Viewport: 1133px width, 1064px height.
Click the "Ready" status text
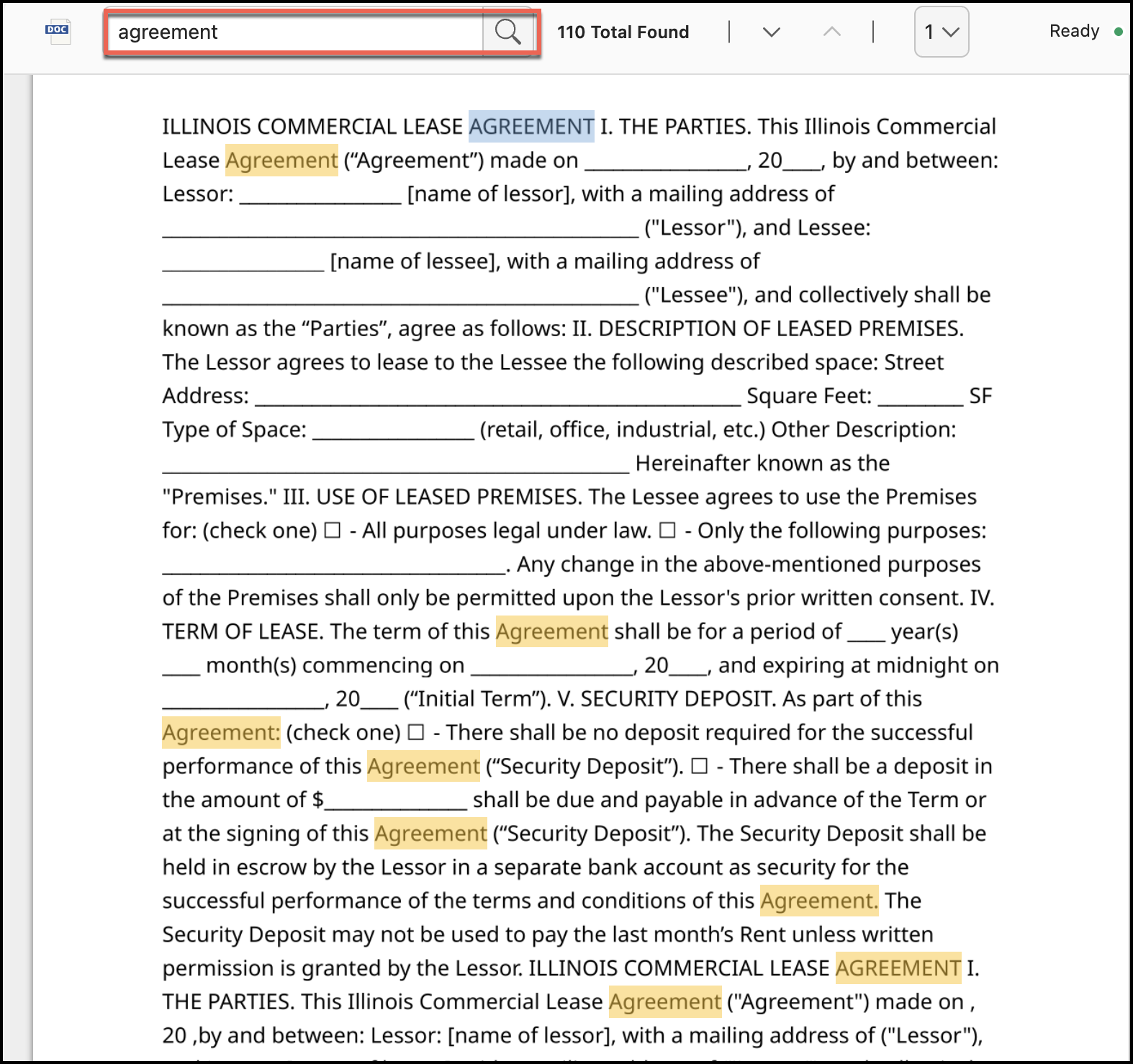pos(1073,31)
